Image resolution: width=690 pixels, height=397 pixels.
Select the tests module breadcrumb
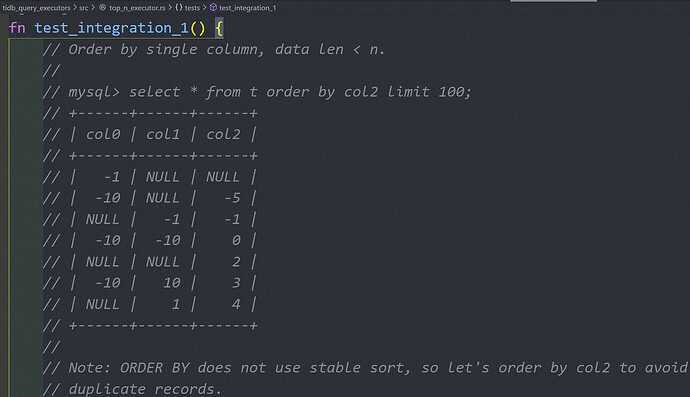point(192,8)
